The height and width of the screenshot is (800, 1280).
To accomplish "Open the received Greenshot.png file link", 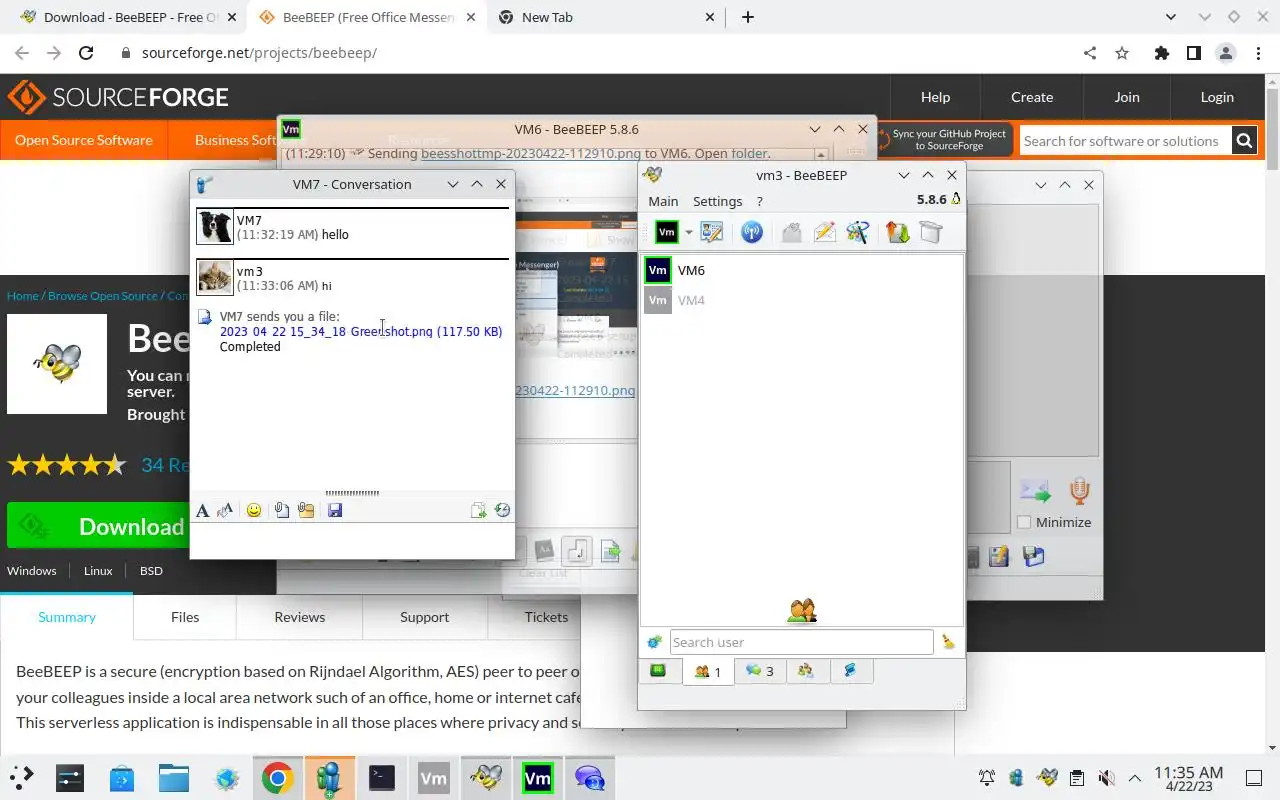I will point(361,331).
